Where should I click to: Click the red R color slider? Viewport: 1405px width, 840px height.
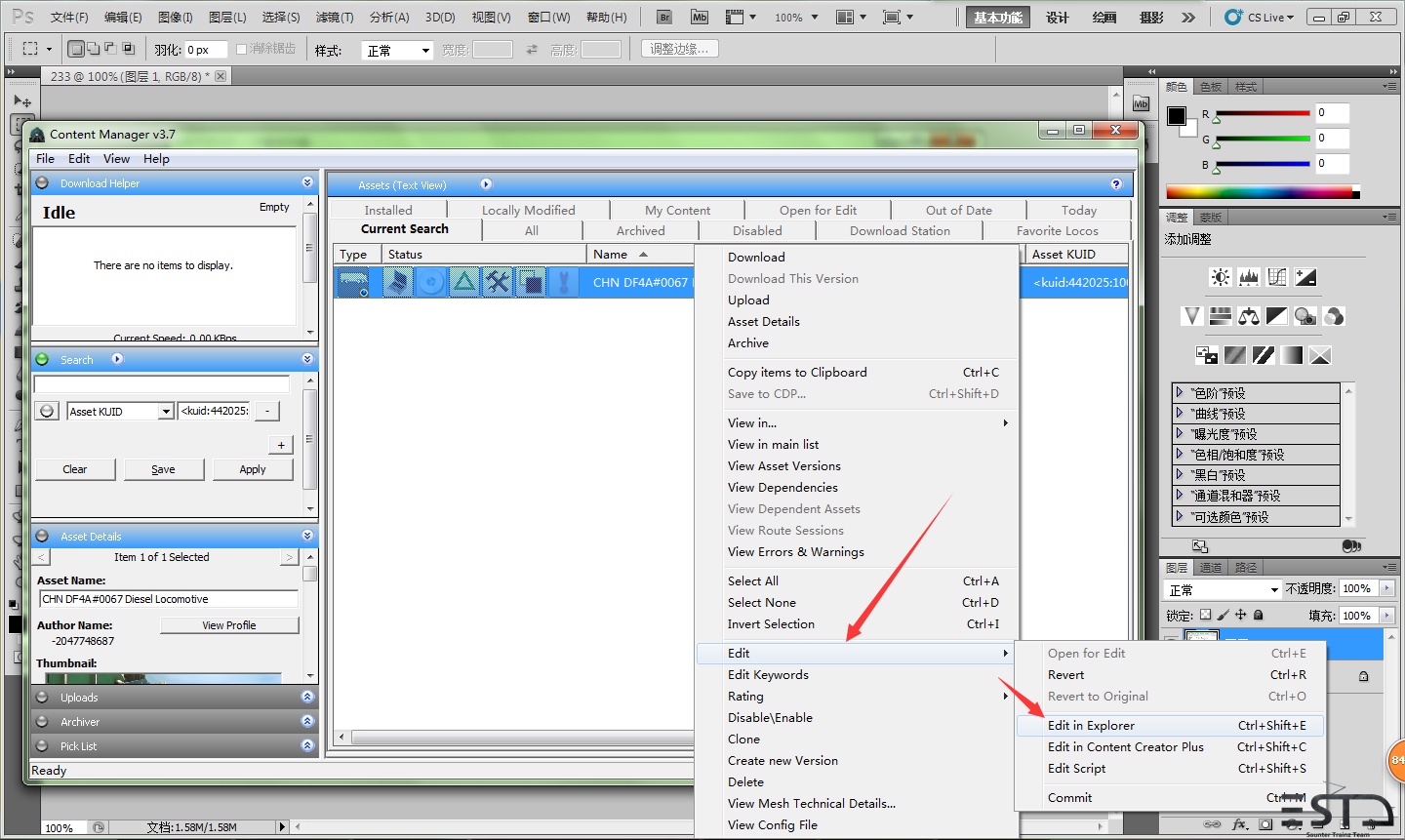pyautogui.click(x=1263, y=113)
